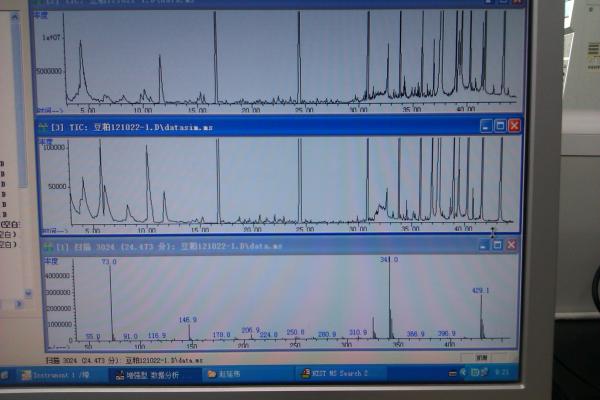The height and width of the screenshot is (400, 600).
Task: Minimize the [1] scan 3024 spectrum window
Action: point(483,245)
